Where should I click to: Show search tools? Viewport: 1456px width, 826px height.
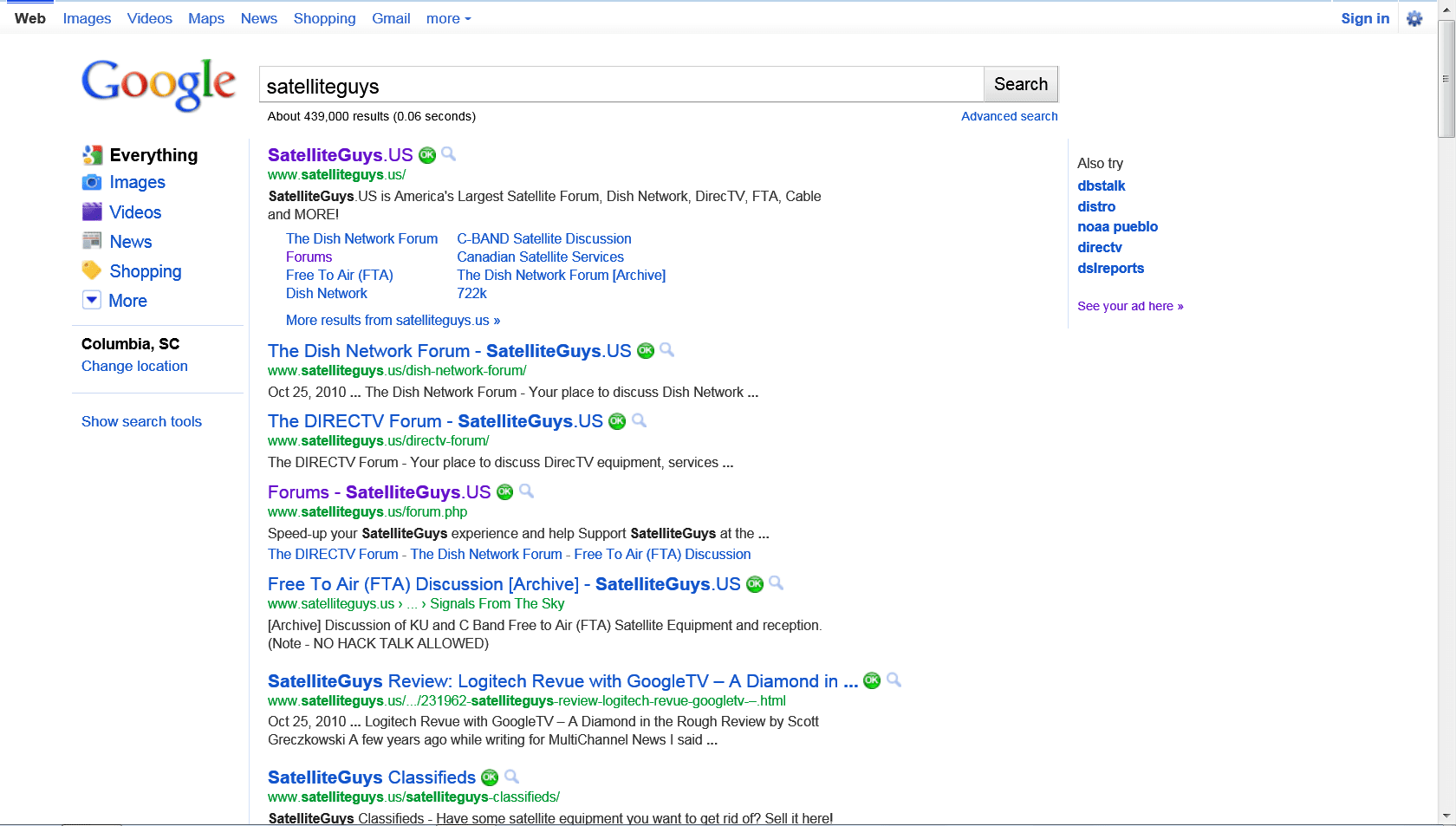[x=141, y=421]
